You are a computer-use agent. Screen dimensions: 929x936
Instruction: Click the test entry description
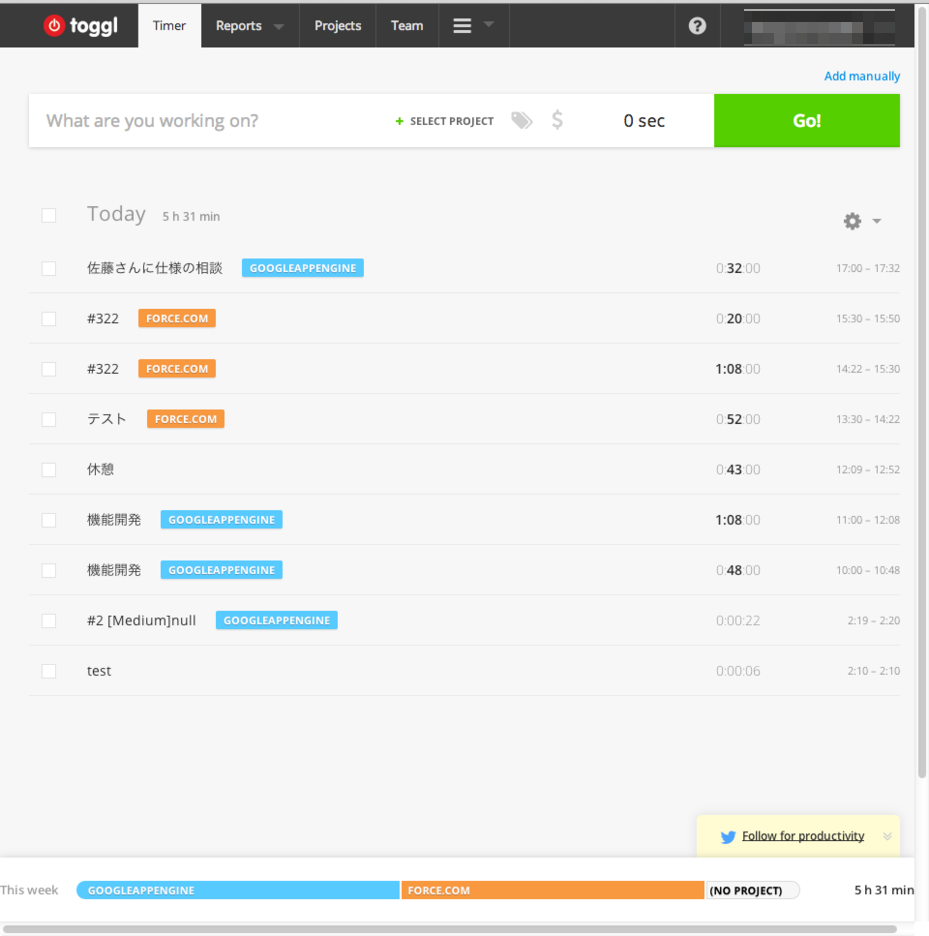point(99,671)
